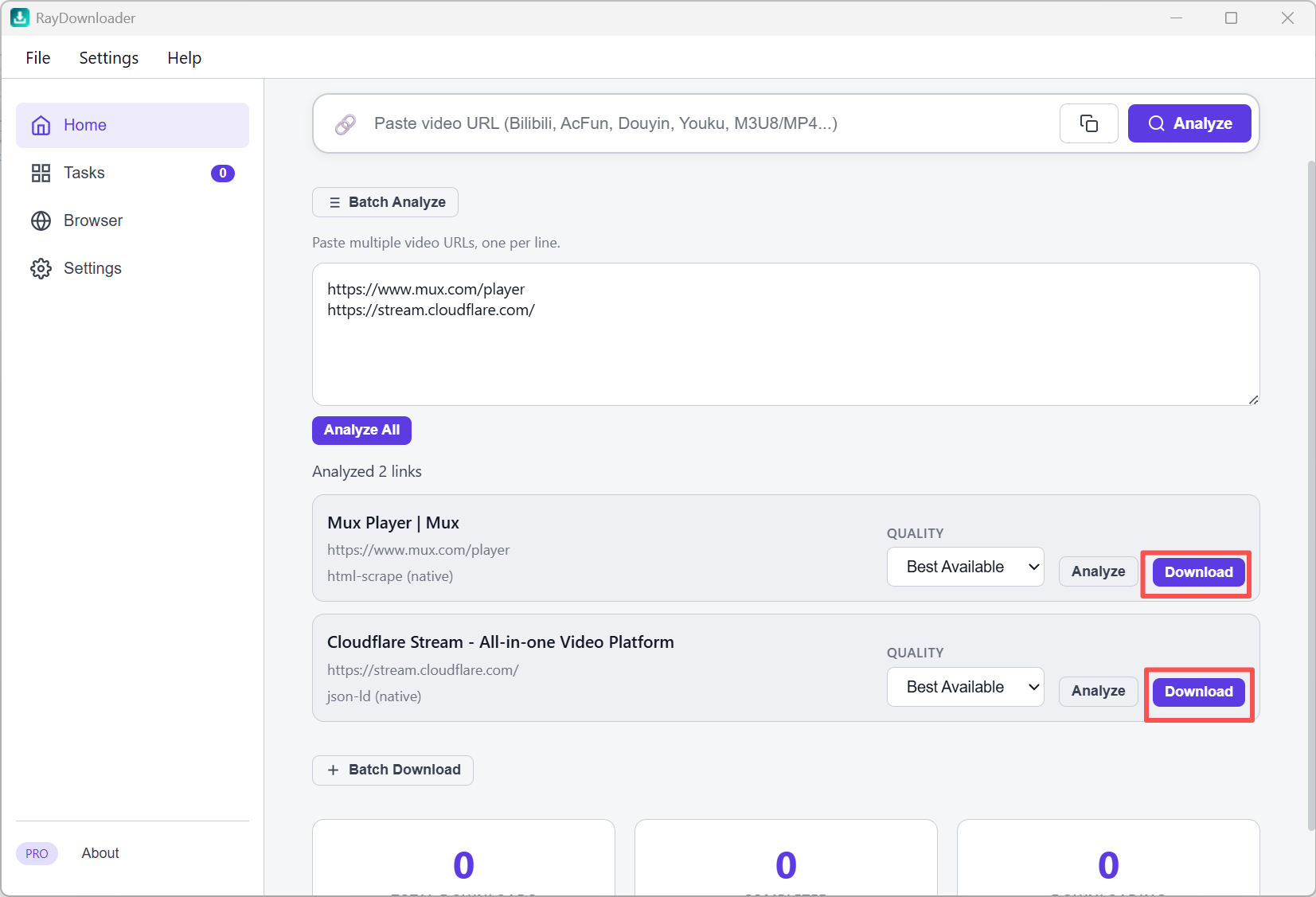Click the 'json-ld (native)' label
Image resolution: width=1316 pixels, height=897 pixels.
(374, 696)
